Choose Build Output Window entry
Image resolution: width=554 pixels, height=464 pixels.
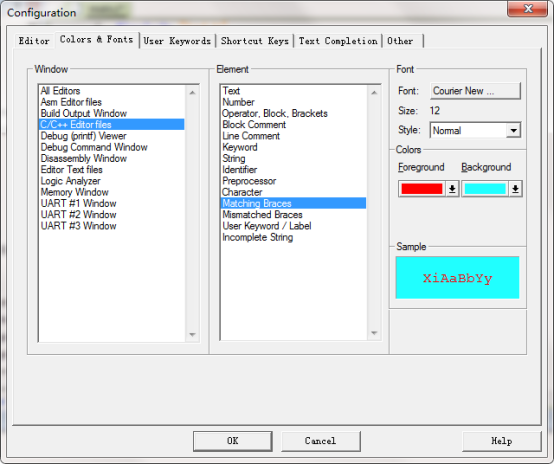(x=111, y=113)
